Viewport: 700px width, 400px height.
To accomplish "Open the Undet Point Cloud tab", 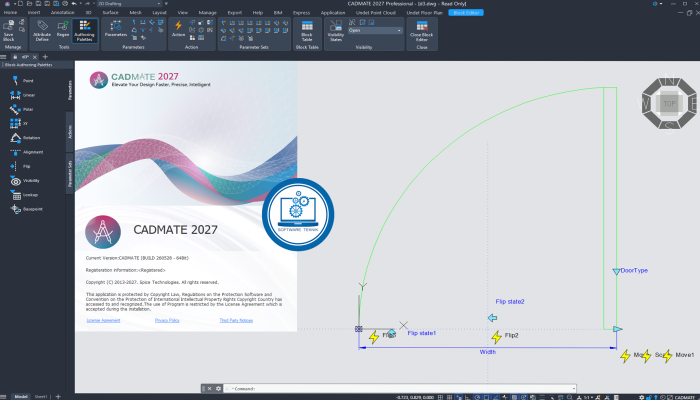I will point(375,12).
